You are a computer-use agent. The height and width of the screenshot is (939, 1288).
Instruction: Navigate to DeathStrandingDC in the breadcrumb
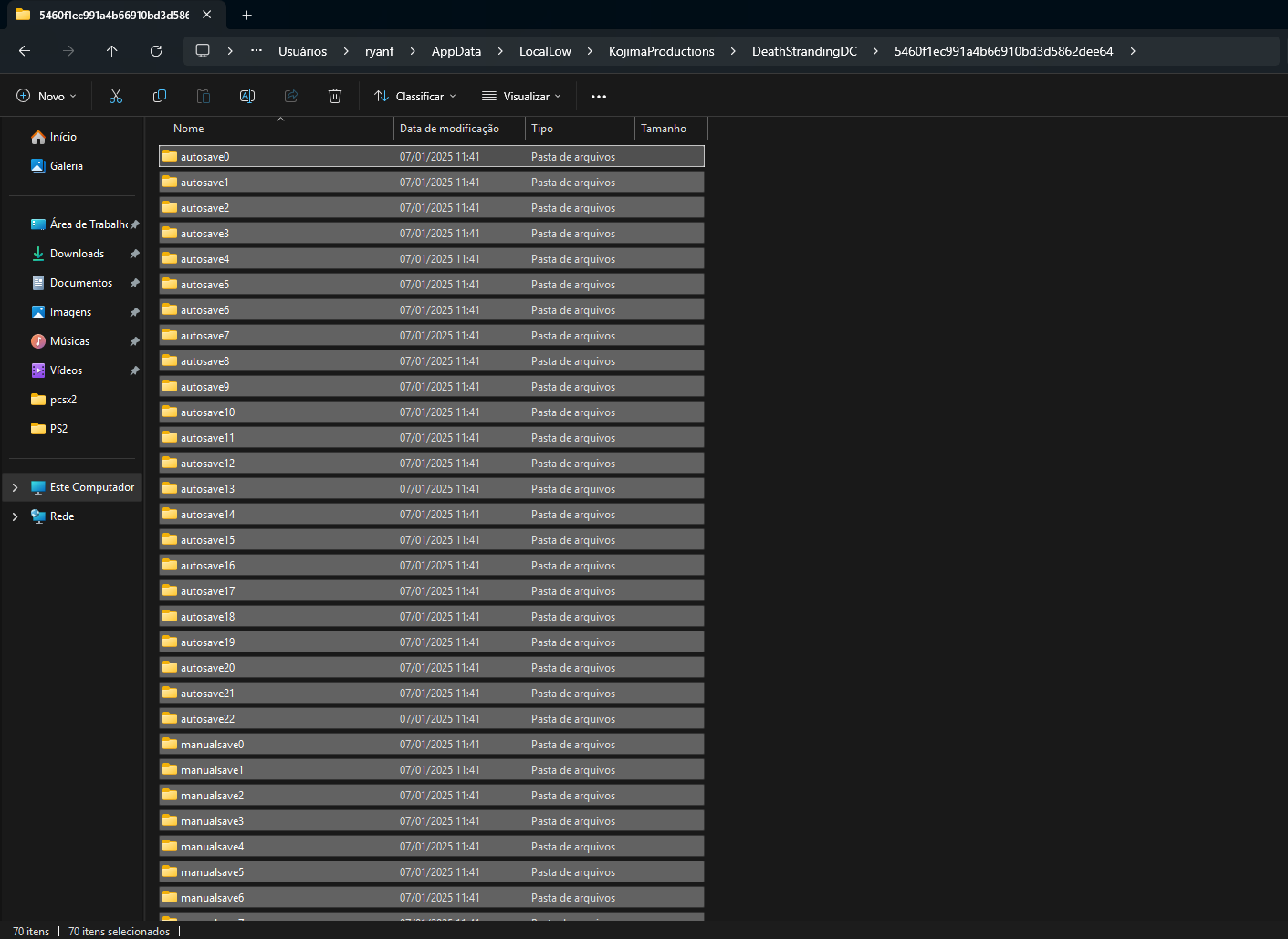(x=804, y=51)
